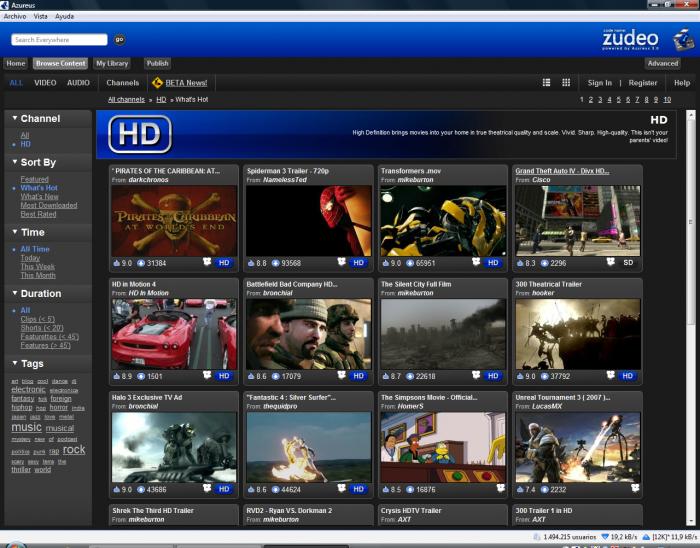The width and height of the screenshot is (700, 548).
Task: Click share icon on The Simpsons Movie card
Action: click(x=500, y=489)
